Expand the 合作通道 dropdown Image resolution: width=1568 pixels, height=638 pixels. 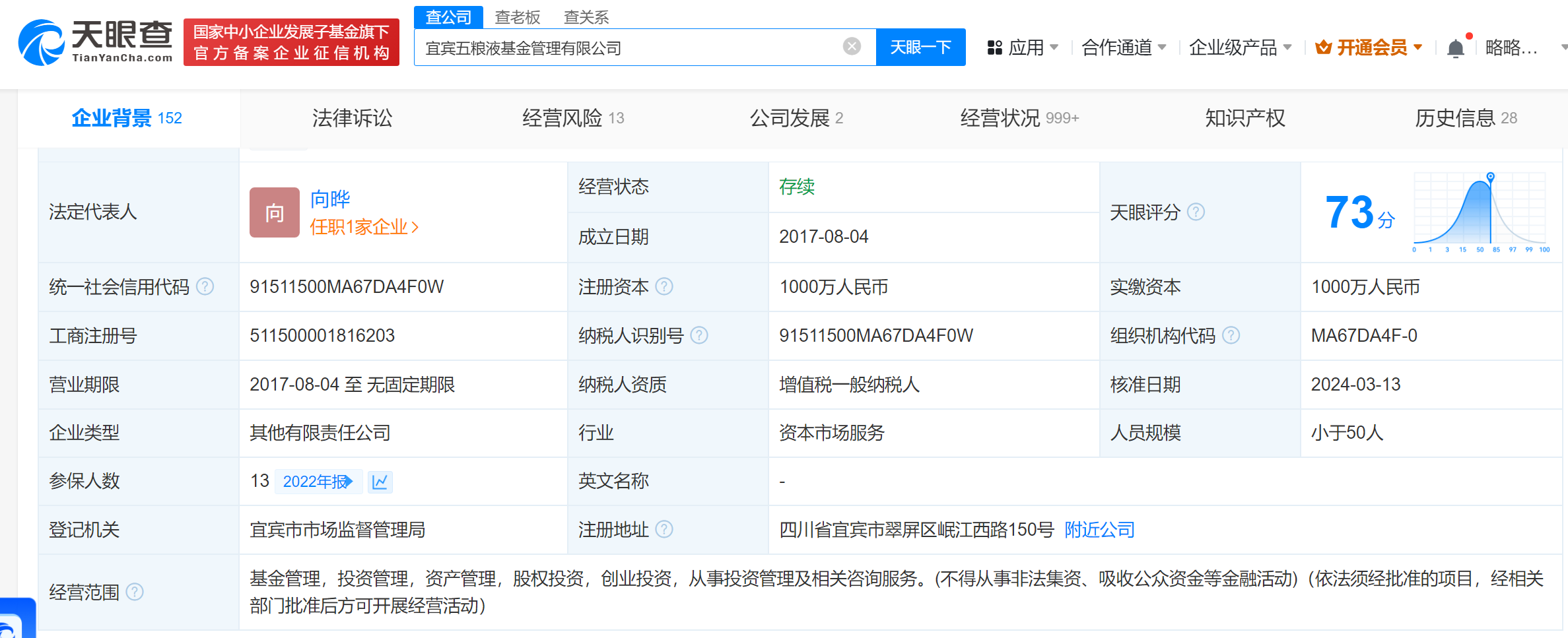point(1124,48)
